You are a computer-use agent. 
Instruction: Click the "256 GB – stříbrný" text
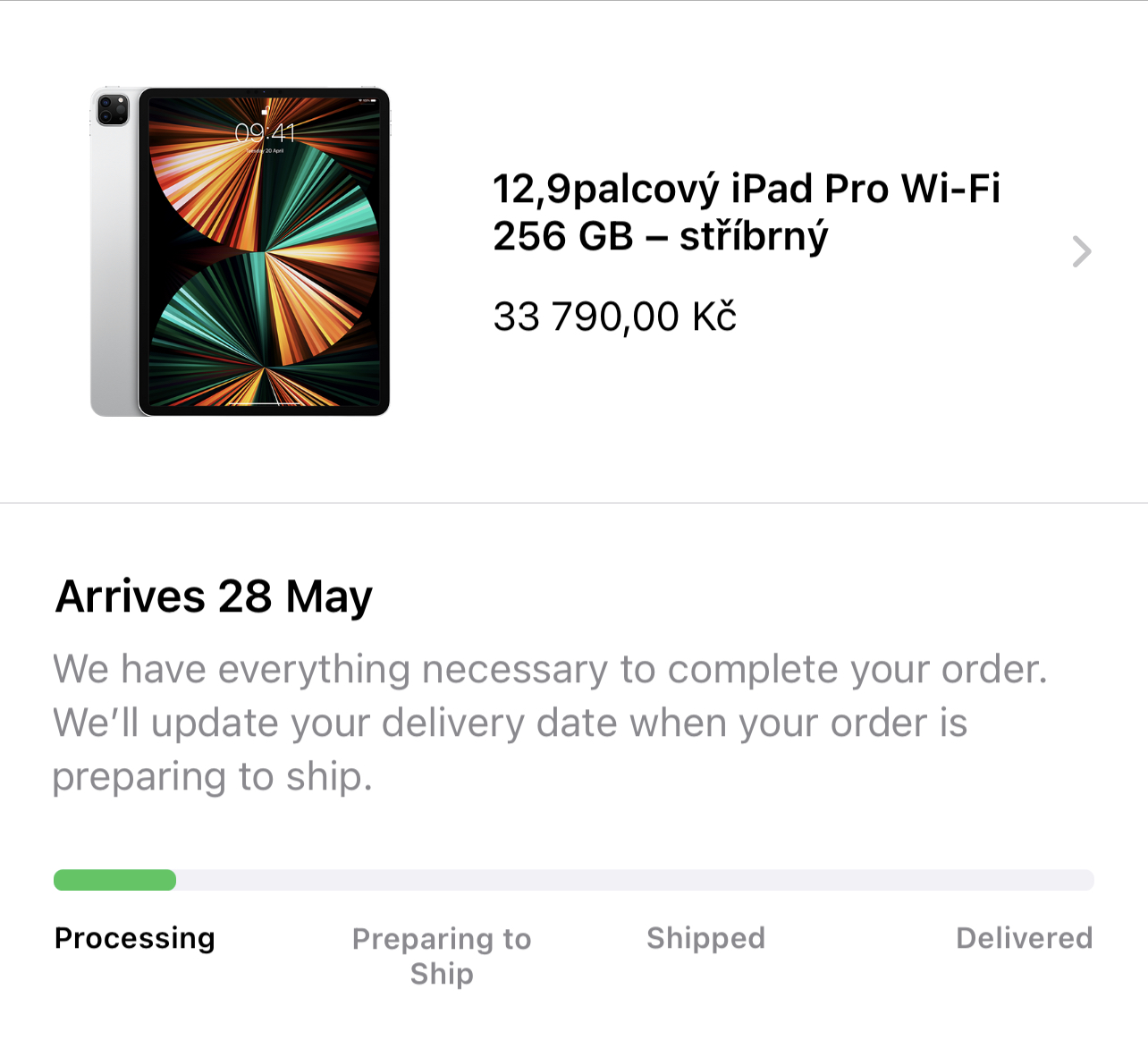click(660, 237)
